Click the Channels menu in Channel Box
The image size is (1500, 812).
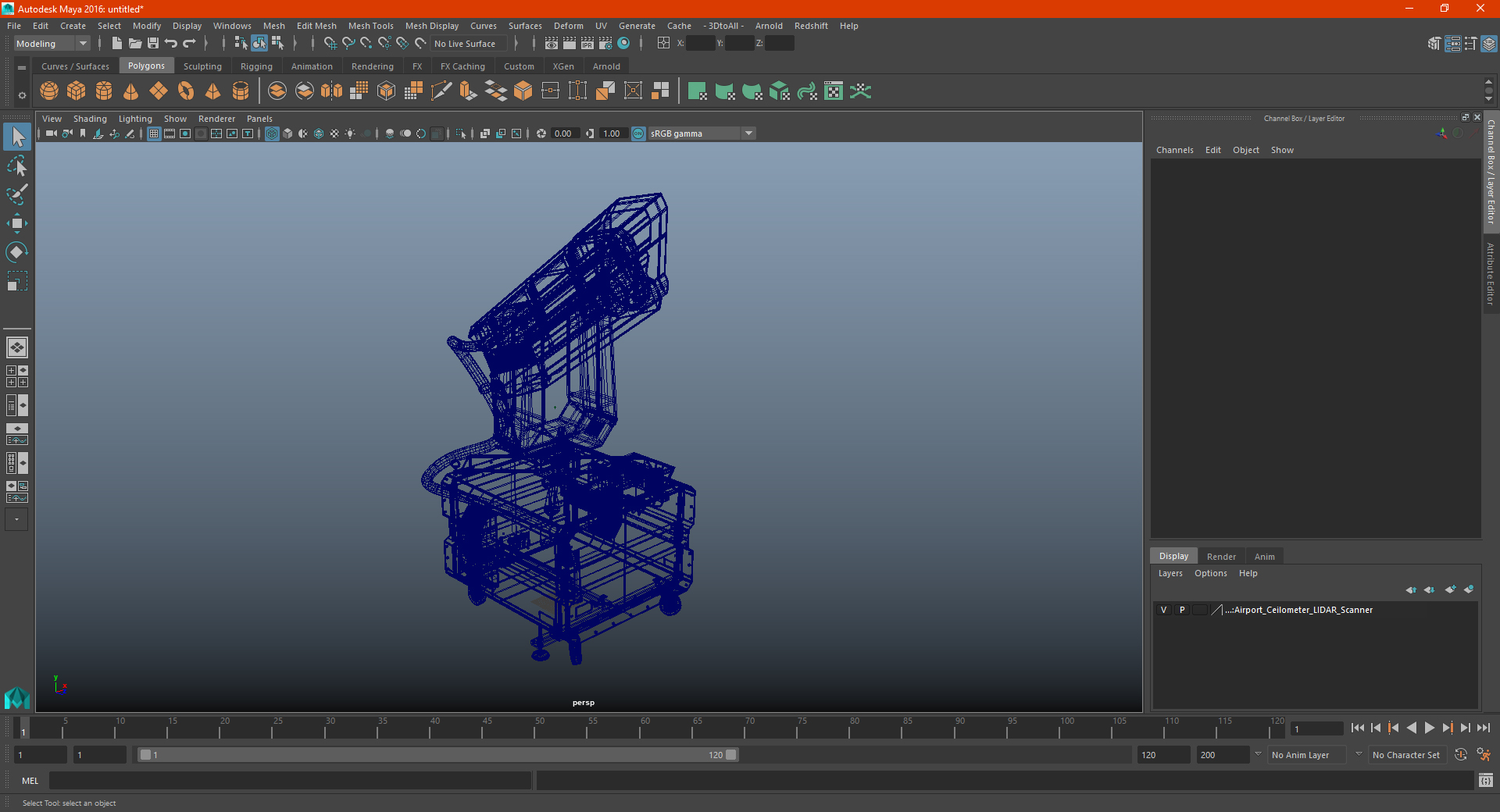(1174, 150)
